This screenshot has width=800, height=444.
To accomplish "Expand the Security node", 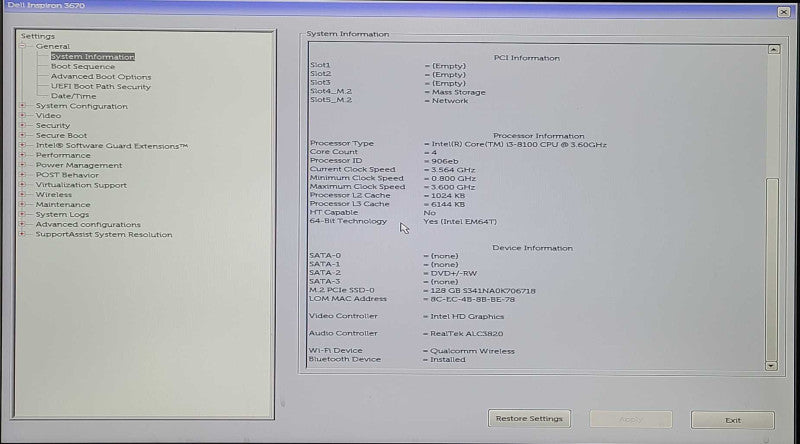I will (22, 125).
